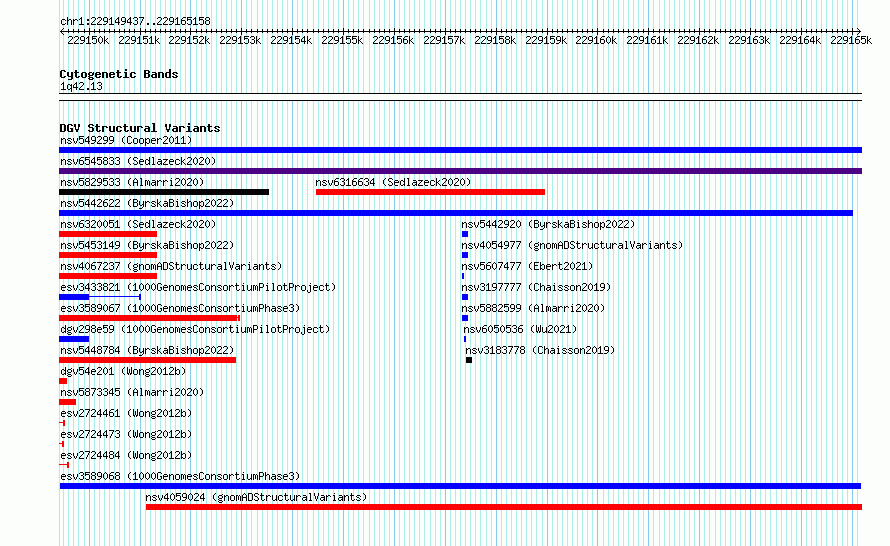Select nsv4067237 (gnomADStructuralVariants) label
The height and width of the screenshot is (546, 890).
click(x=171, y=266)
